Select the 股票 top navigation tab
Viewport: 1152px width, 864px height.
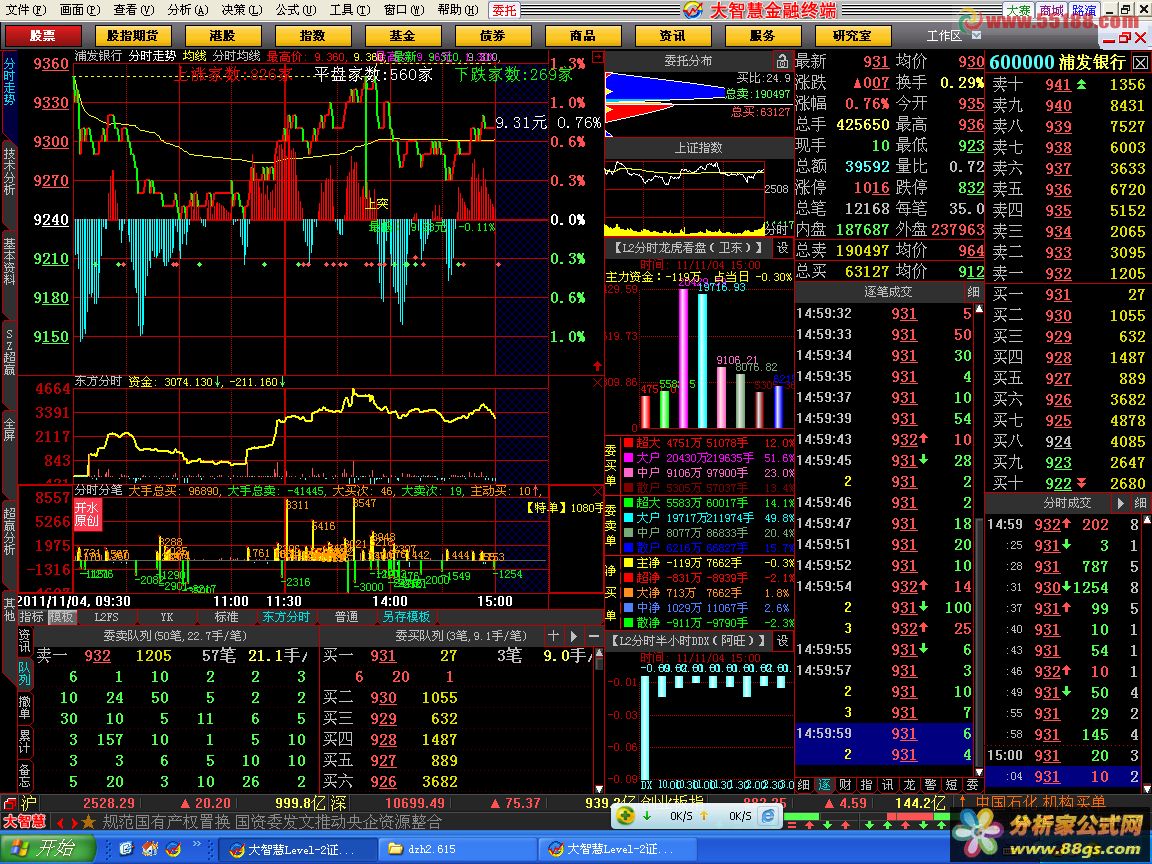click(x=43, y=35)
